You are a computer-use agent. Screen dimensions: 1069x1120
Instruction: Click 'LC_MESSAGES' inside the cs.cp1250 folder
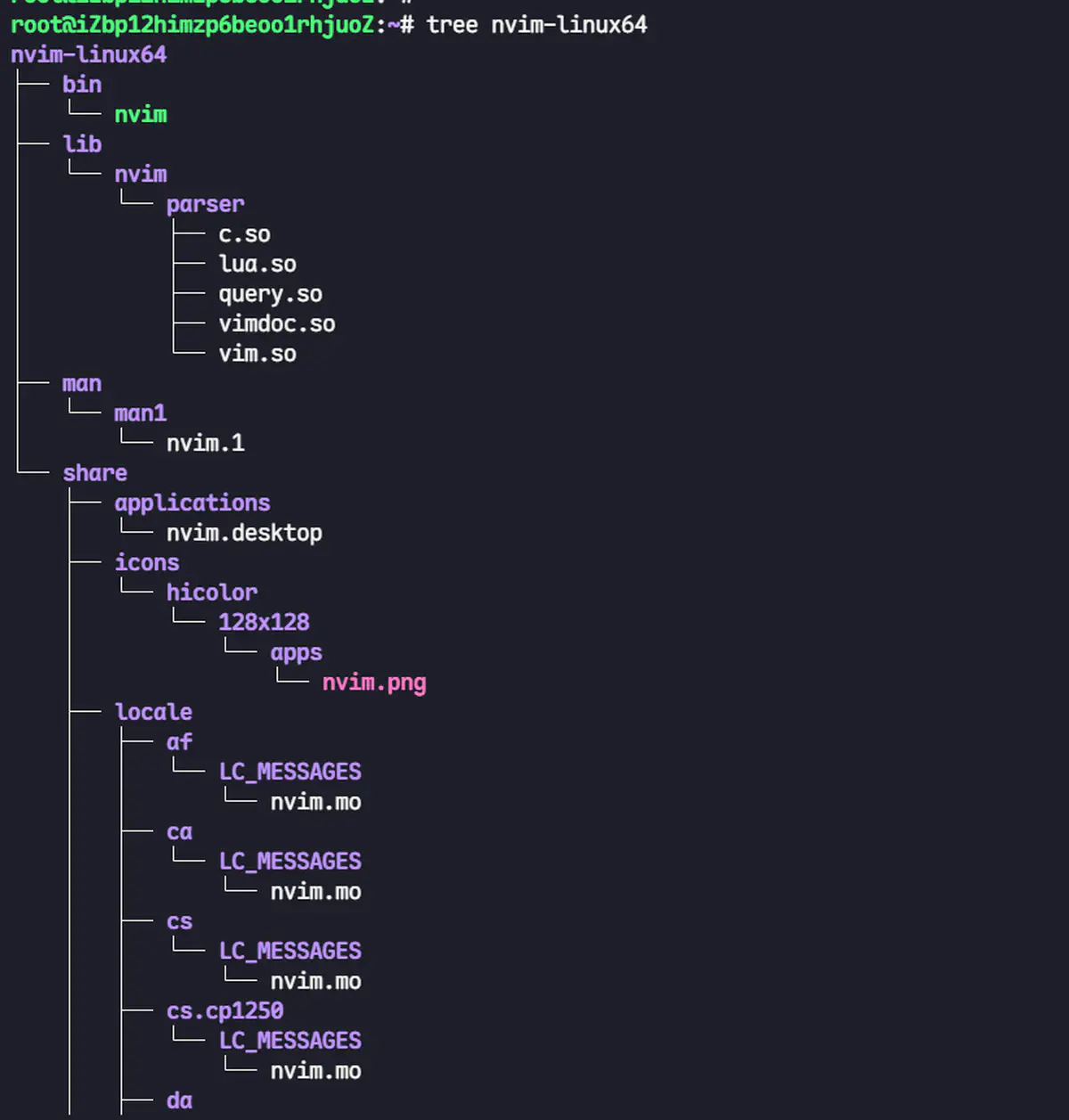(x=290, y=1042)
